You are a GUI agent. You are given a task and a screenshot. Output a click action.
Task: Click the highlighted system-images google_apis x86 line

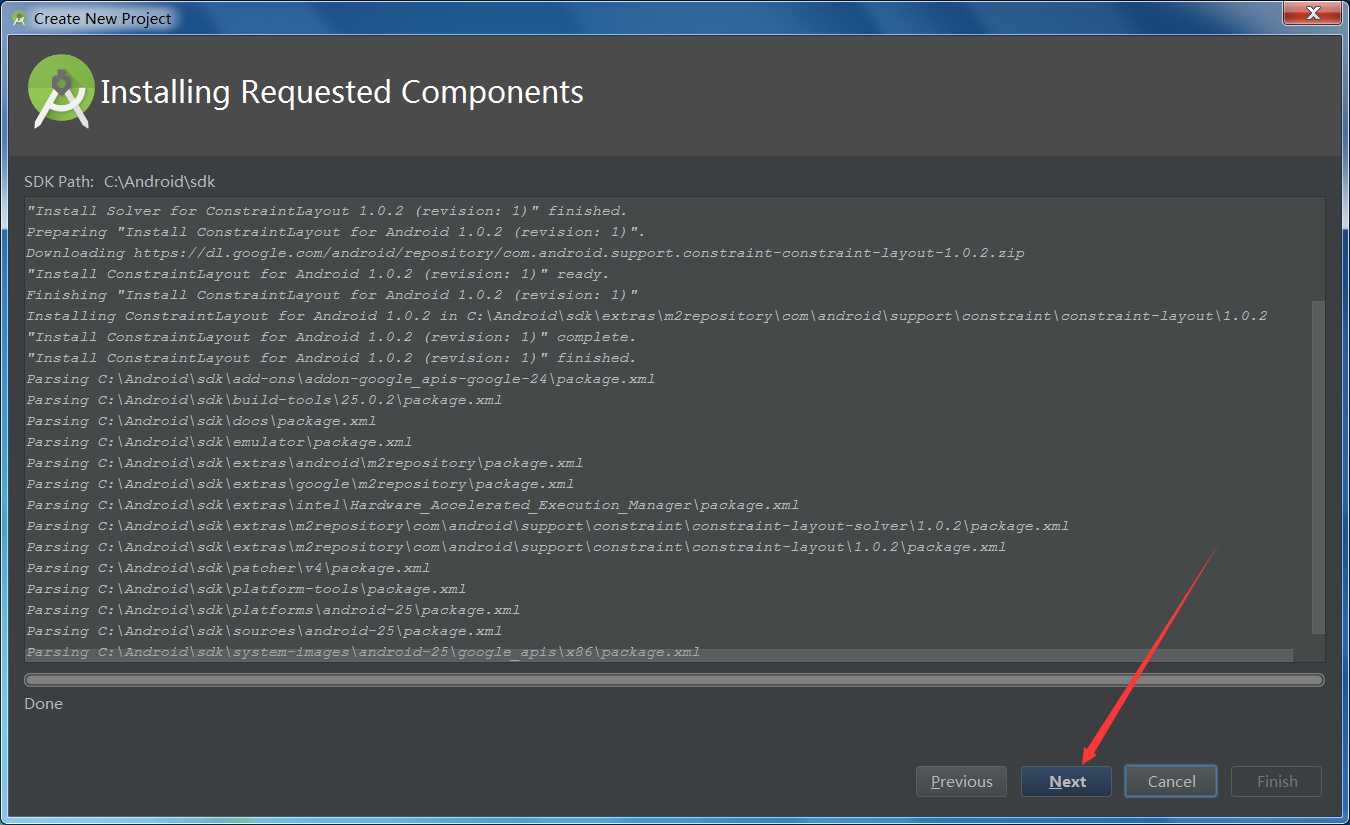point(363,652)
